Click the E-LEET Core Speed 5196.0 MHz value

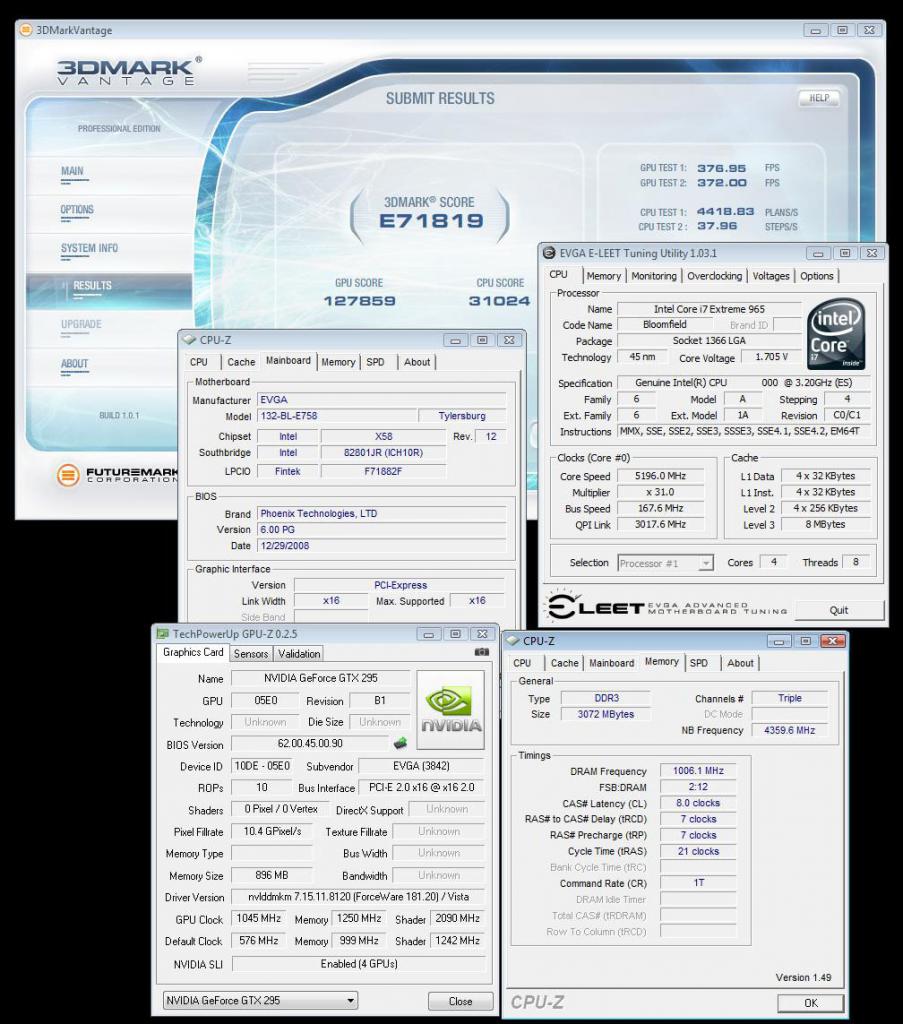pyautogui.click(x=660, y=476)
